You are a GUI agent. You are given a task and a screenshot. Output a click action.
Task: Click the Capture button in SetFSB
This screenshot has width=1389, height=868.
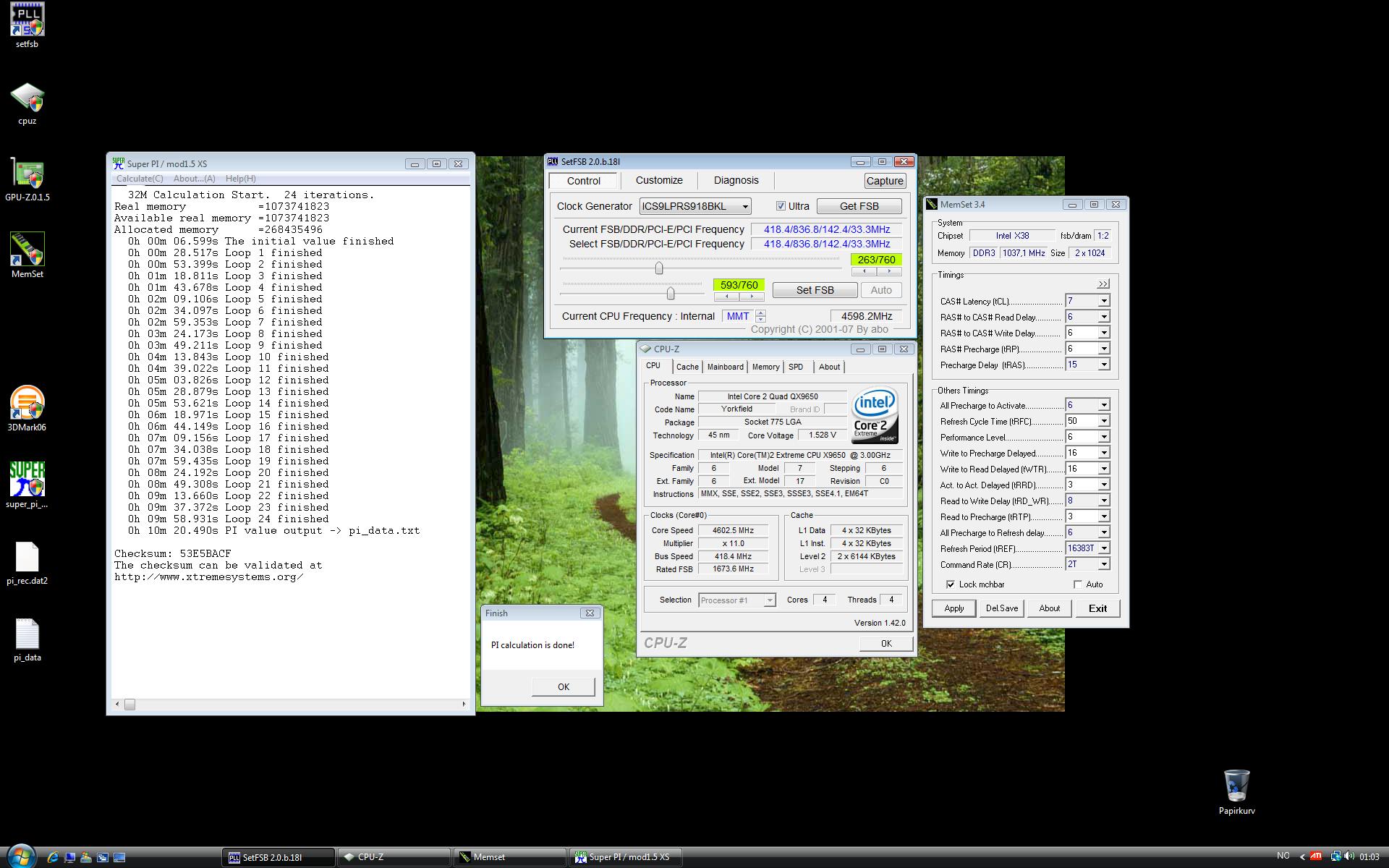[x=884, y=181]
